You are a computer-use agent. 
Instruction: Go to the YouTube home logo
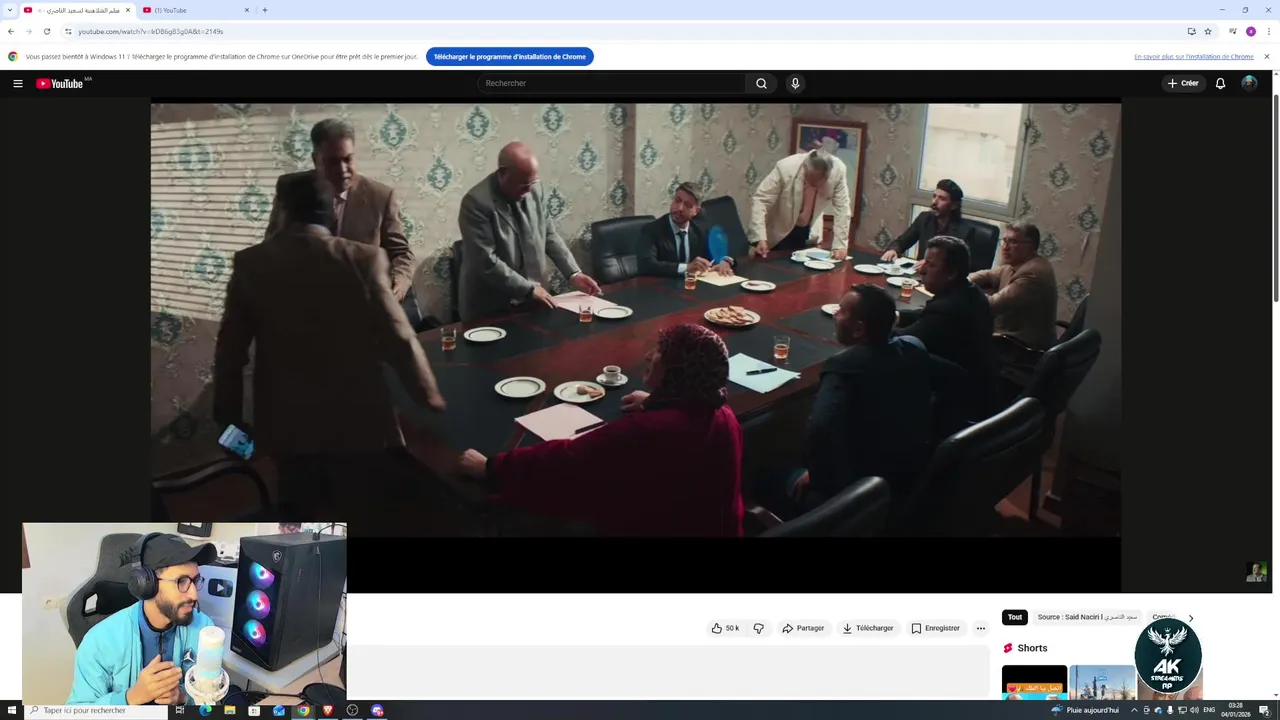pos(62,83)
